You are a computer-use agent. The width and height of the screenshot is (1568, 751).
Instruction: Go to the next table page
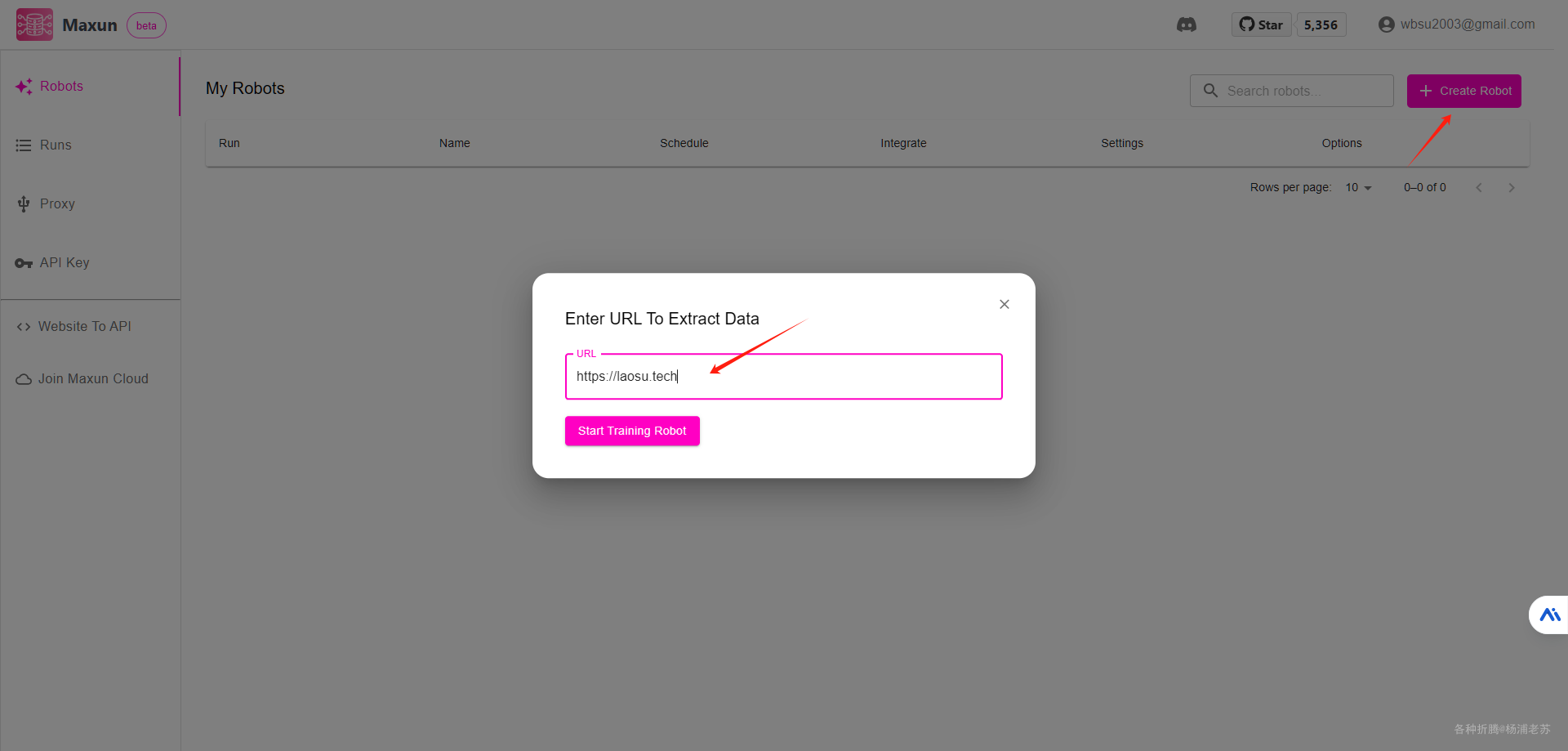click(x=1512, y=187)
